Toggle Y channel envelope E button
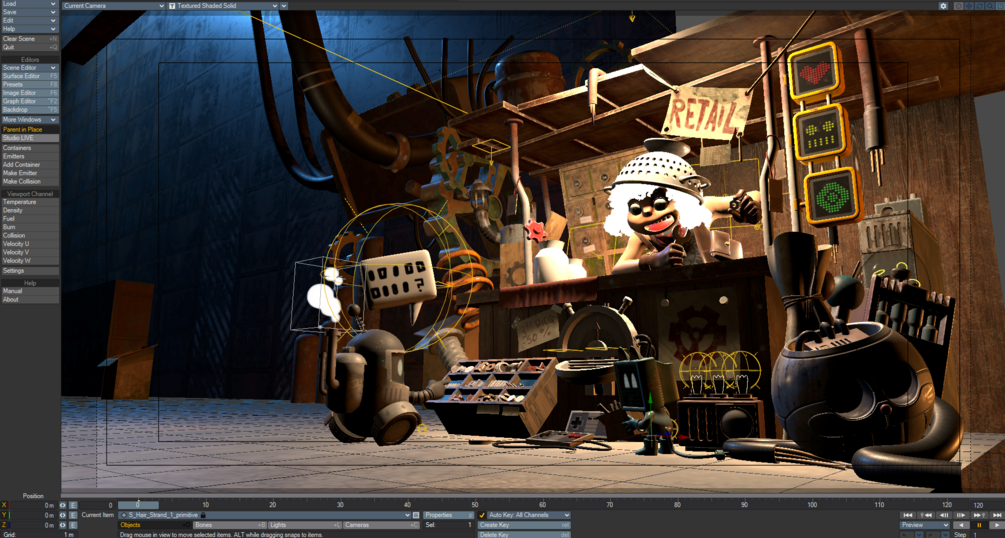 pos(73,515)
